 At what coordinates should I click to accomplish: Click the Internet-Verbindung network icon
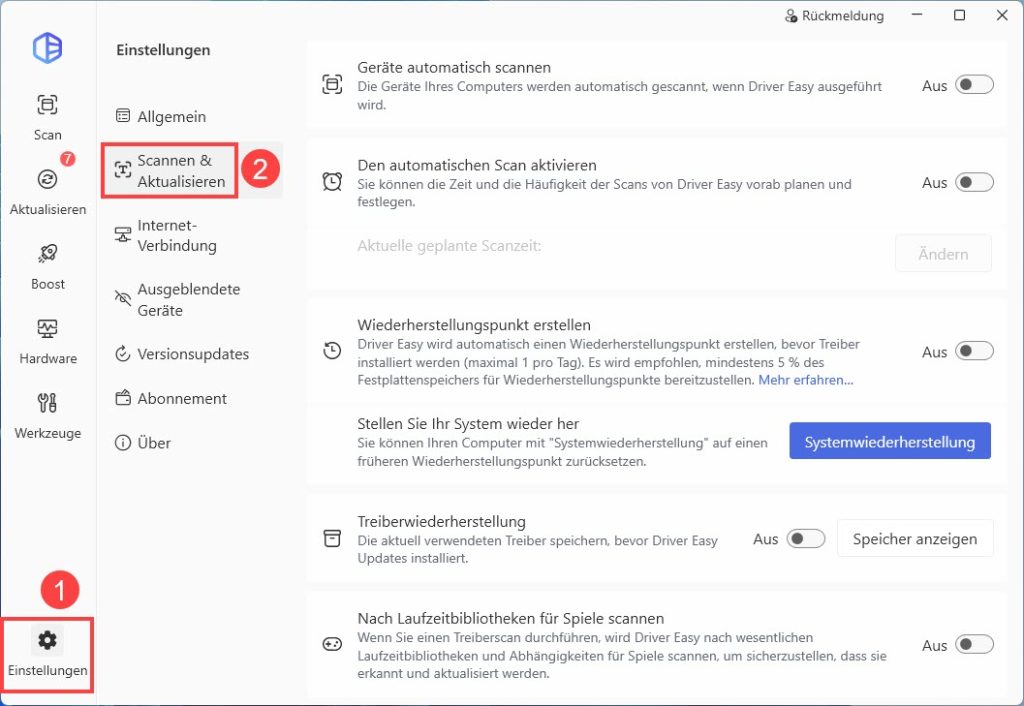click(x=123, y=234)
